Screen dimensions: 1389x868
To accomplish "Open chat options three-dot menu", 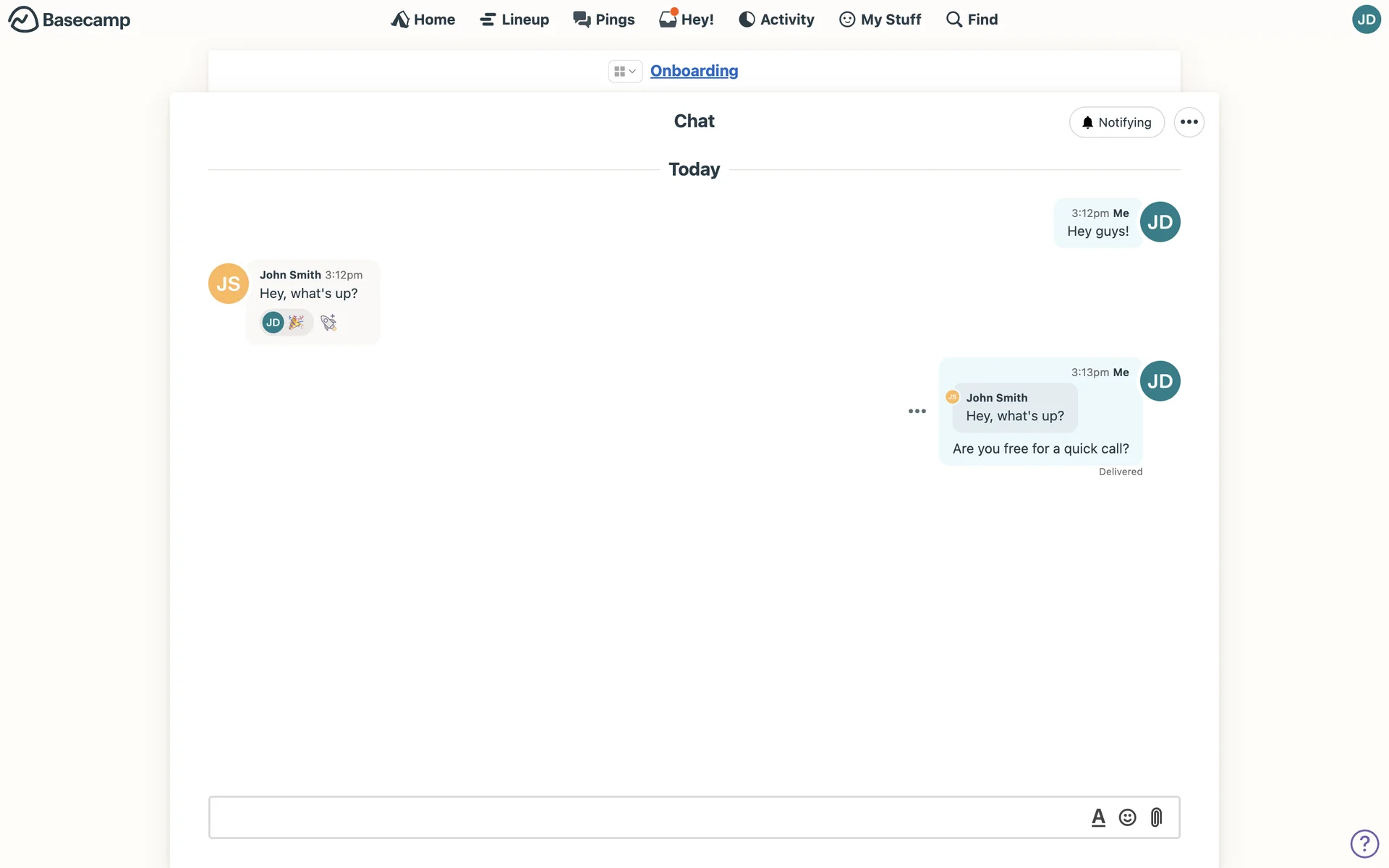I will (1189, 122).
